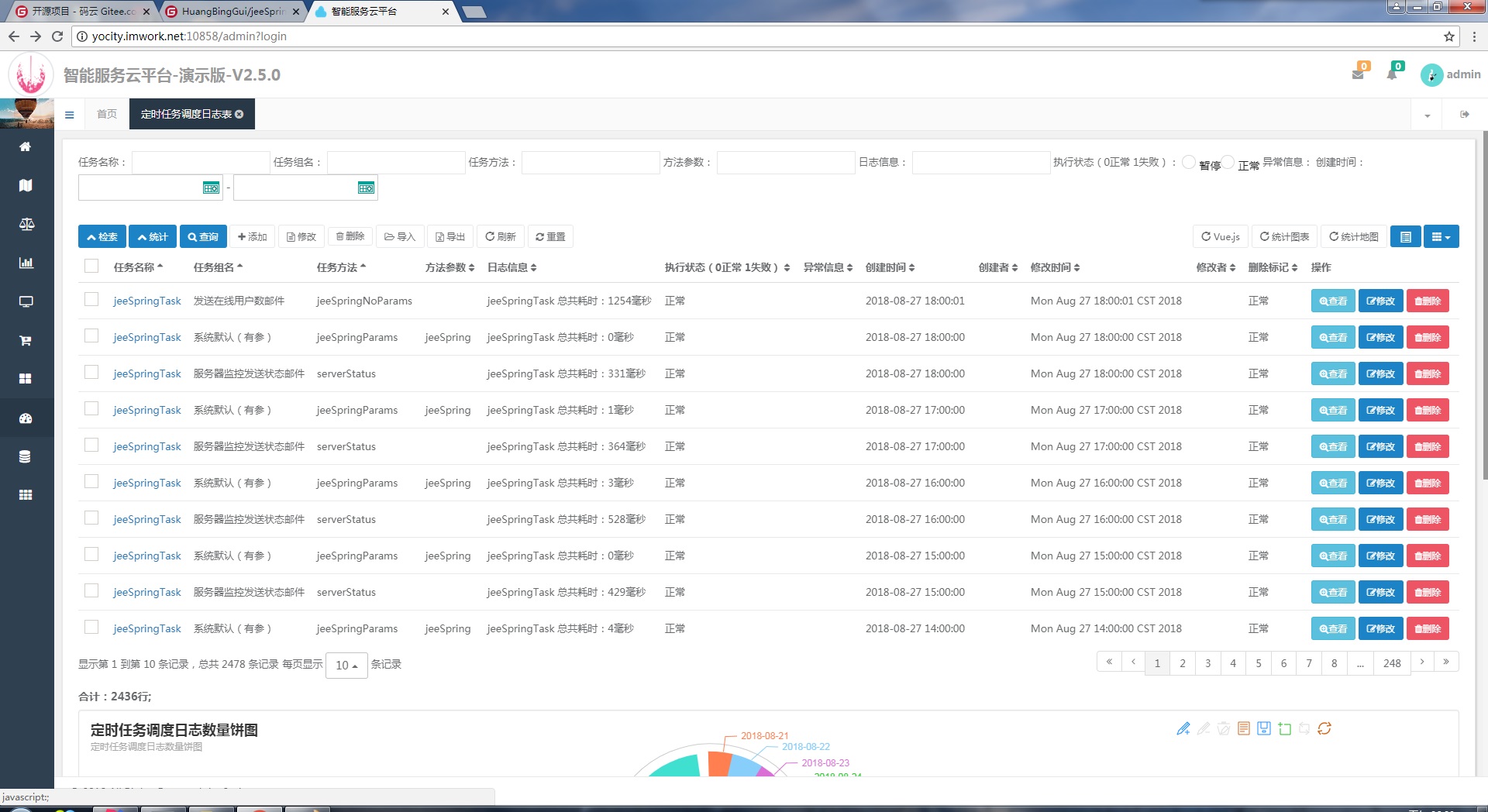Select the 暂停 radio button
Screen dimensions: 1488x812
coord(1188,162)
